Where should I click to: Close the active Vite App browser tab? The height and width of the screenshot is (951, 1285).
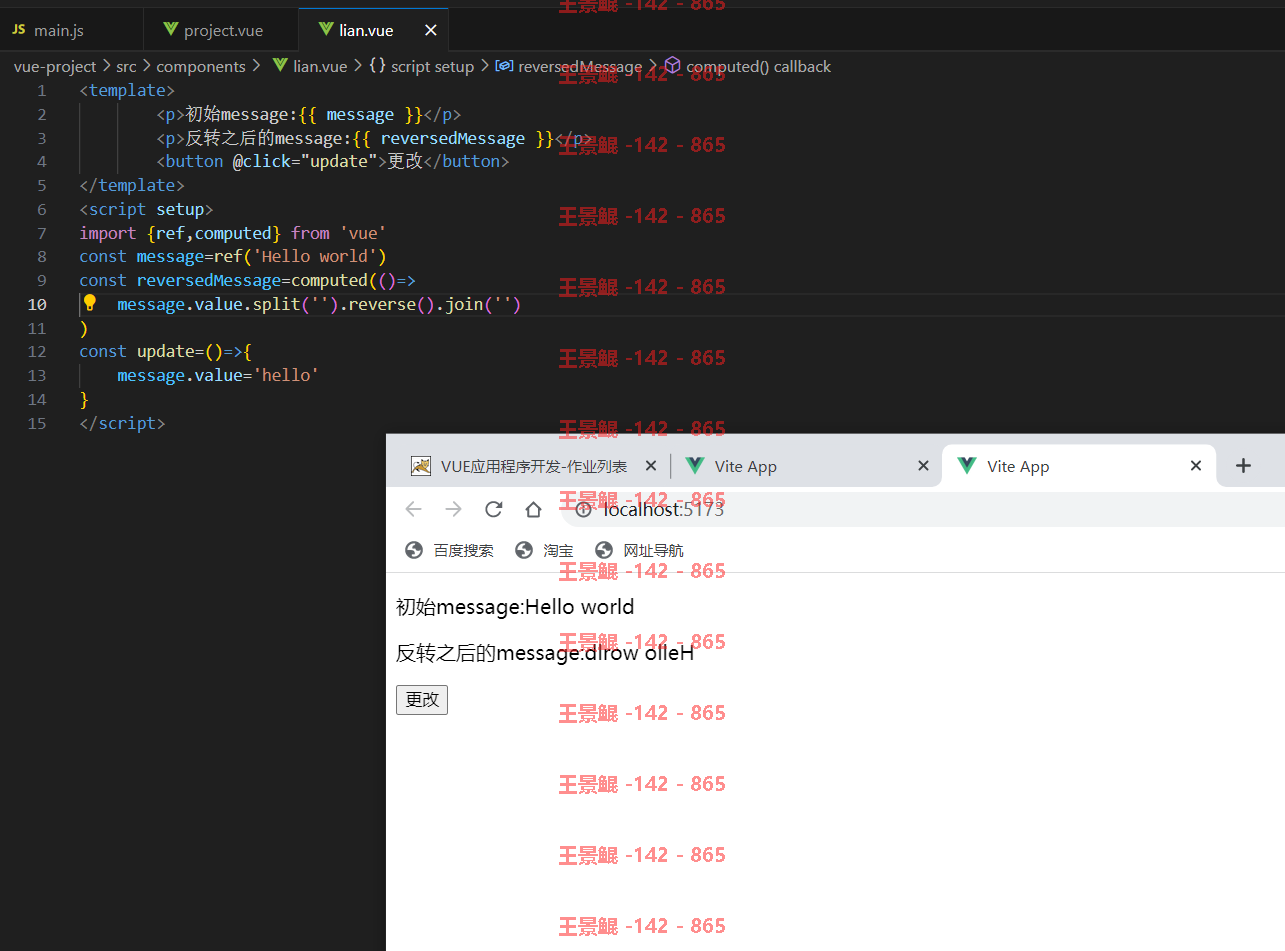[1195, 466]
